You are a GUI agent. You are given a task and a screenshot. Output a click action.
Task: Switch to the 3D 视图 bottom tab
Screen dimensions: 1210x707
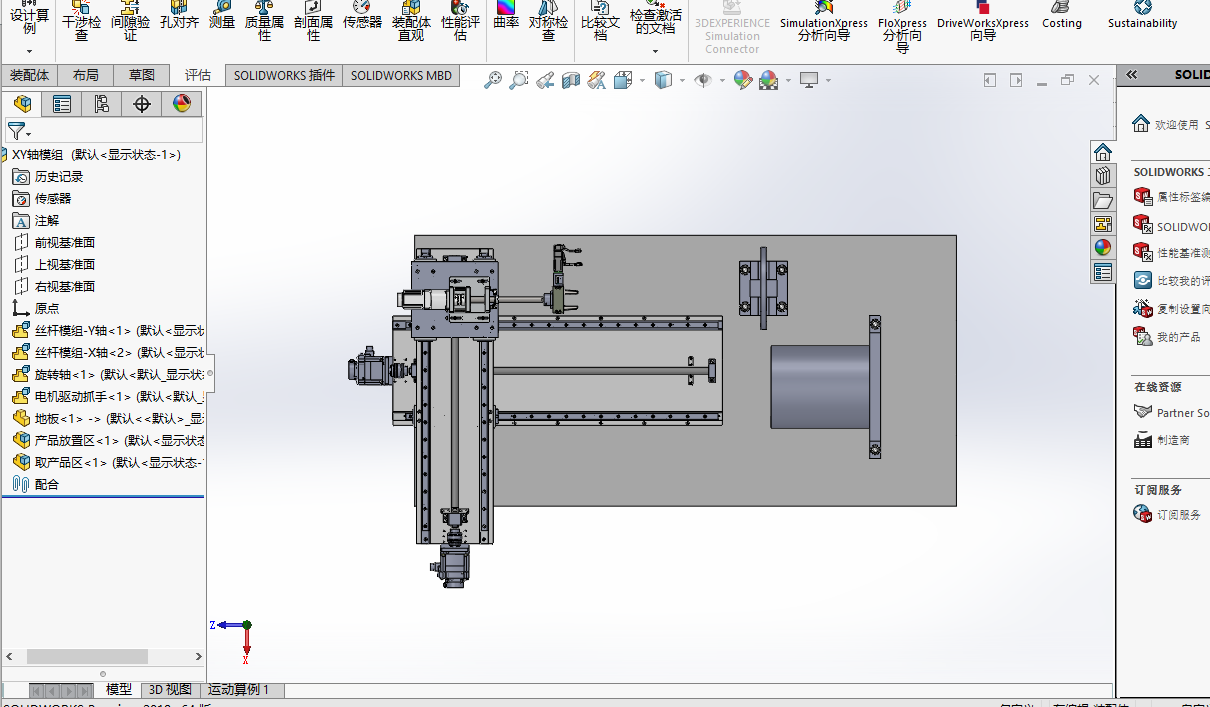pyautogui.click(x=170, y=690)
